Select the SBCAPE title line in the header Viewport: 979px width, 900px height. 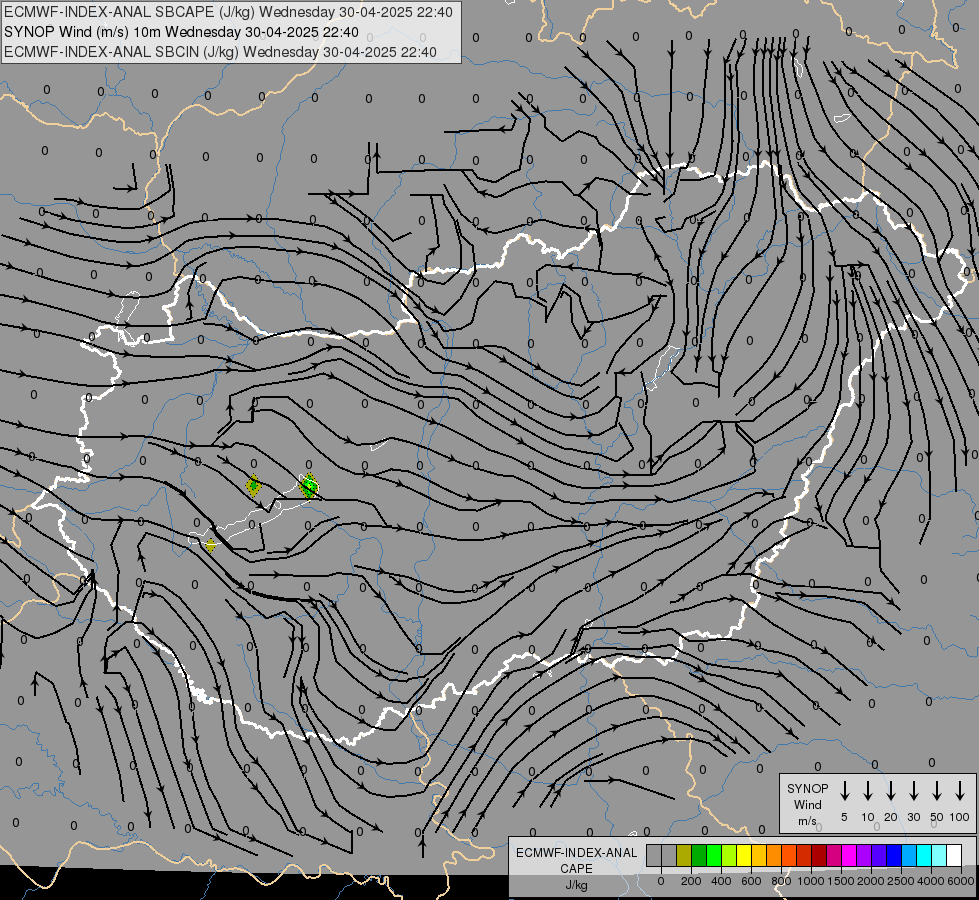tap(229, 12)
